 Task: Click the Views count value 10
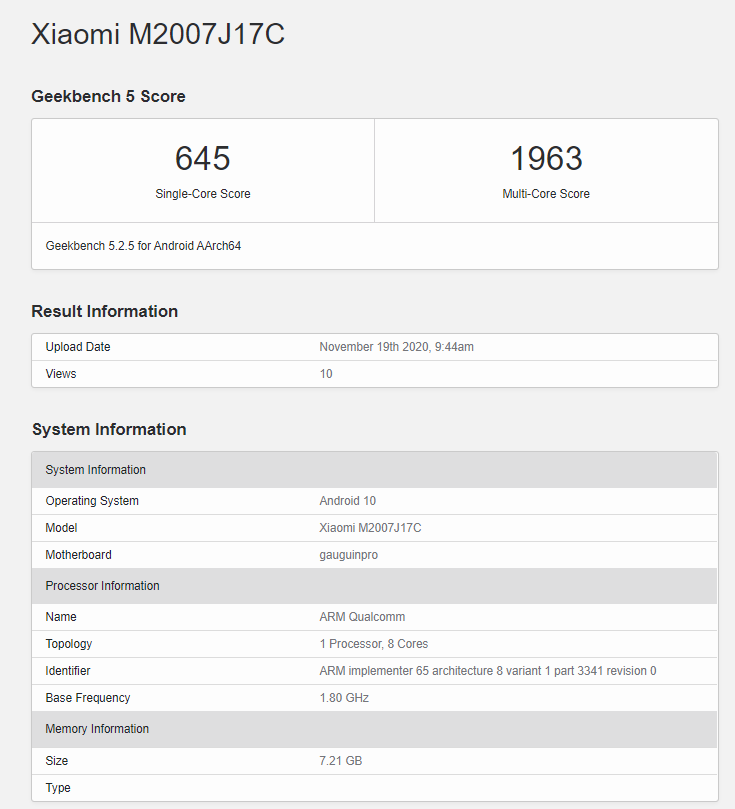click(x=326, y=374)
